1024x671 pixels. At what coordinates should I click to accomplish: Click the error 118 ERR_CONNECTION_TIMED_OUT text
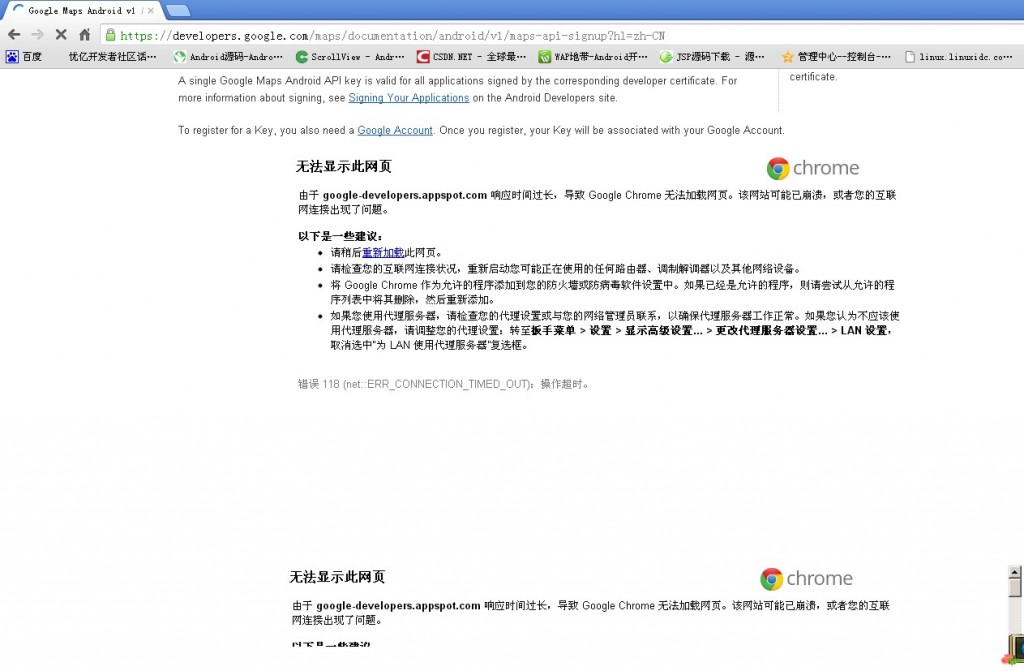tap(444, 384)
